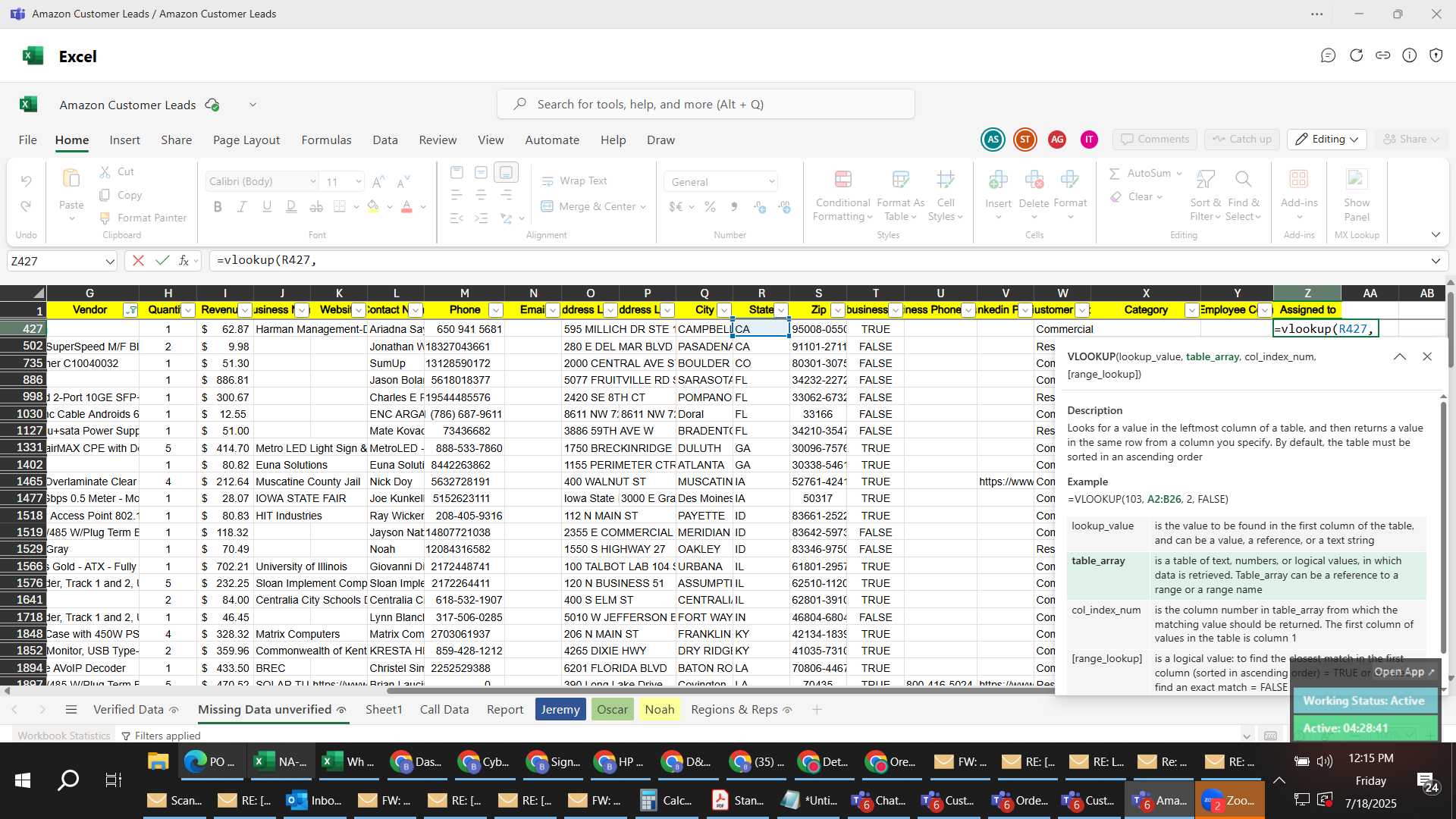Open Find & Select menu

[1244, 196]
